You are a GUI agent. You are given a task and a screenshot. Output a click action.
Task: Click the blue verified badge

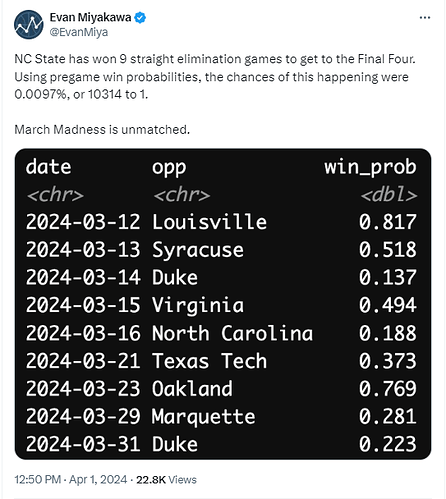coord(140,18)
